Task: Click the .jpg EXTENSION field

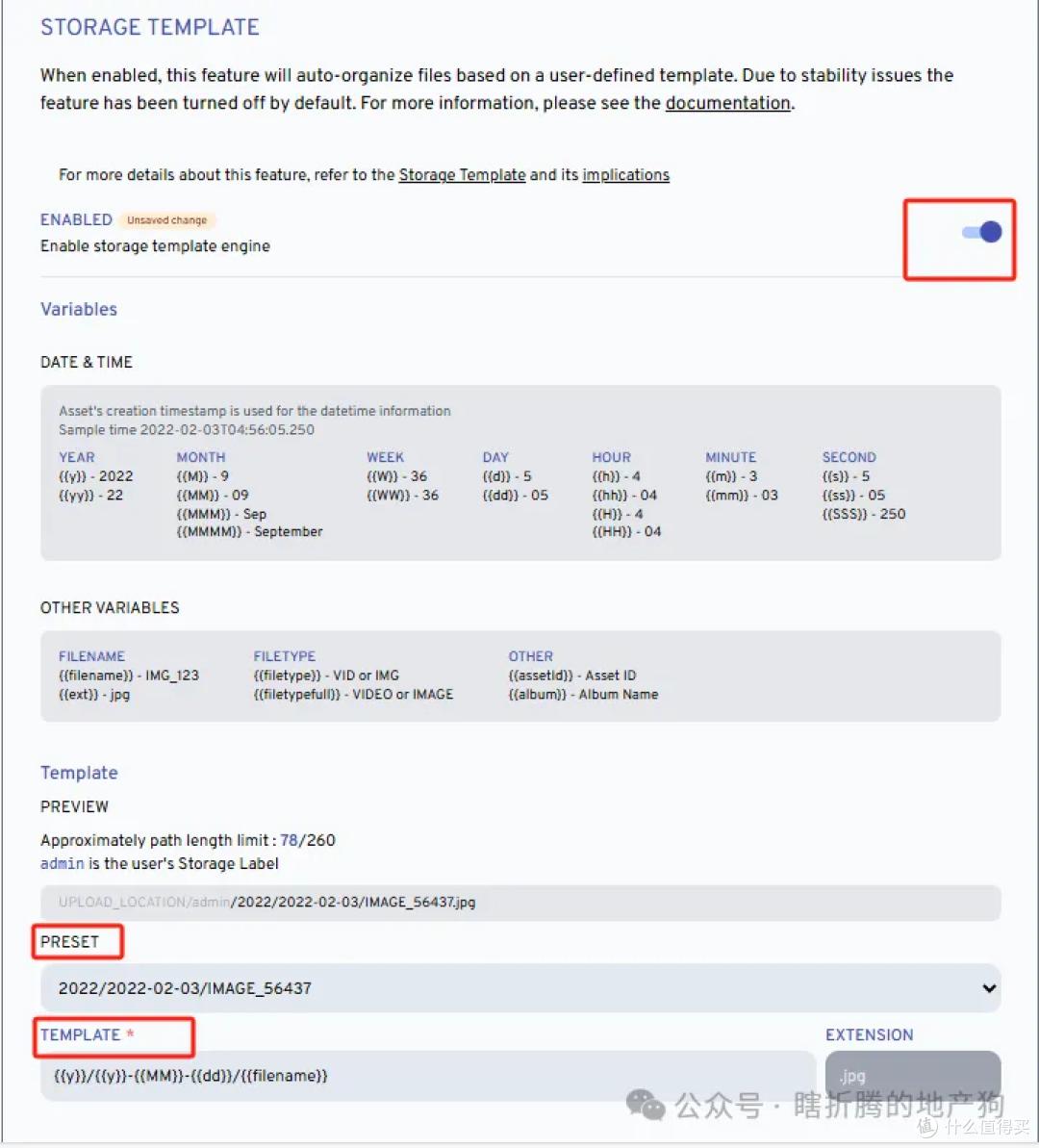Action: (911, 1075)
